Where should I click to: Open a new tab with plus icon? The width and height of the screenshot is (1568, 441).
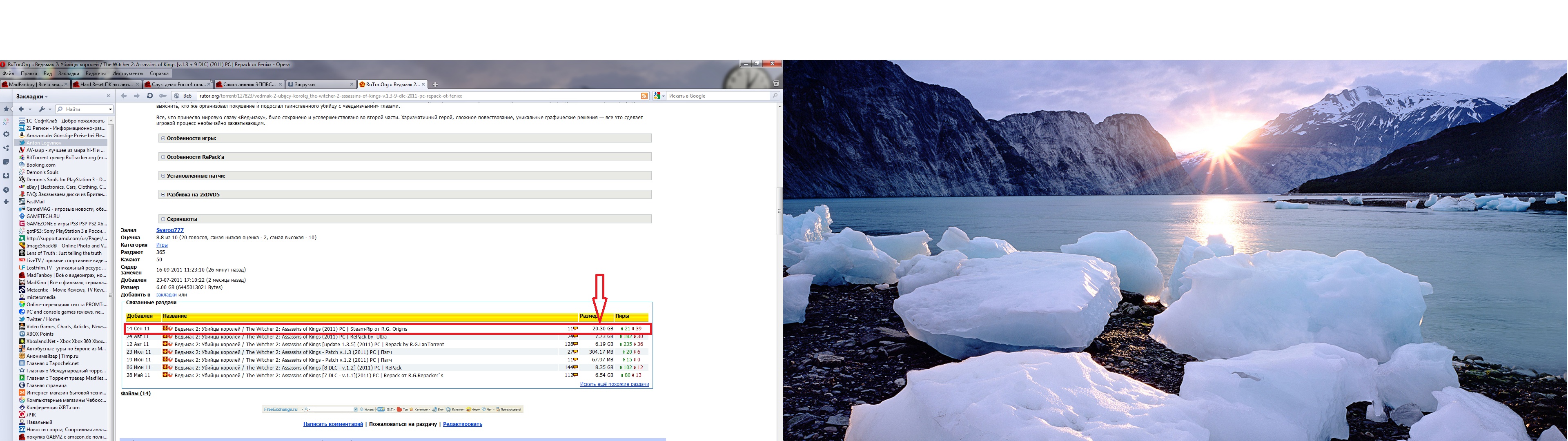point(435,85)
